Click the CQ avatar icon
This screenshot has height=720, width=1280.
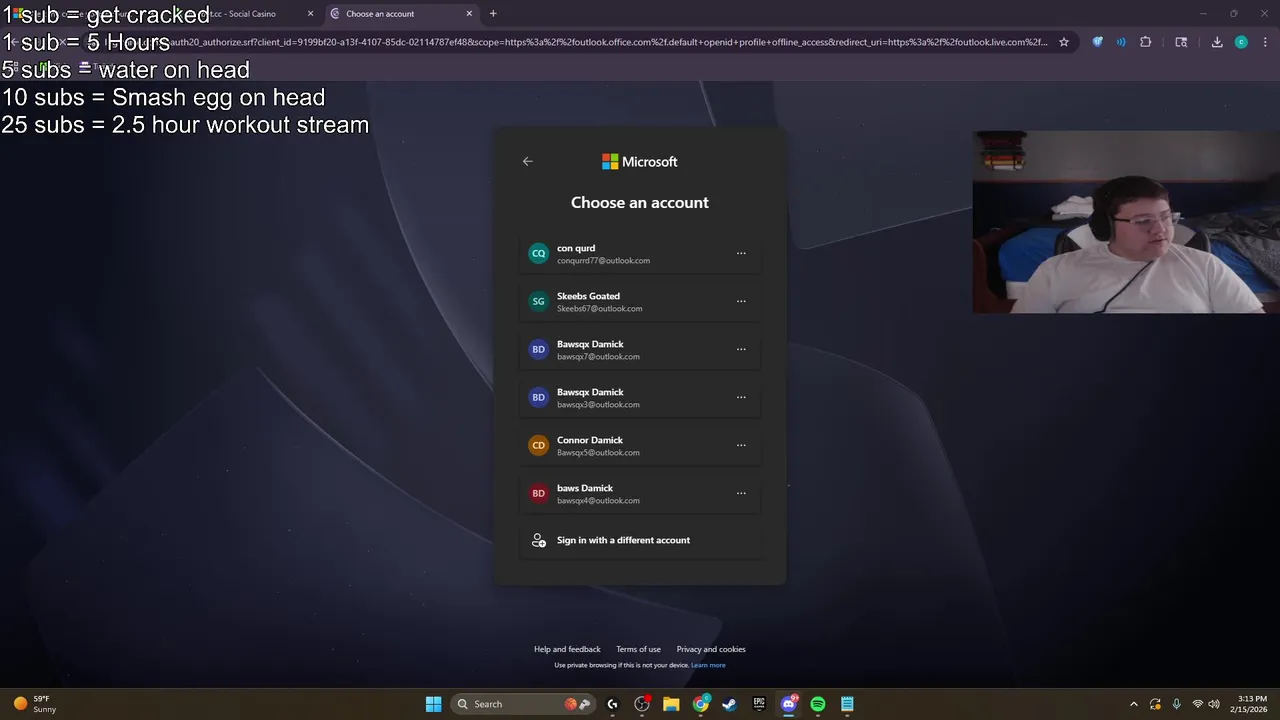click(x=538, y=253)
